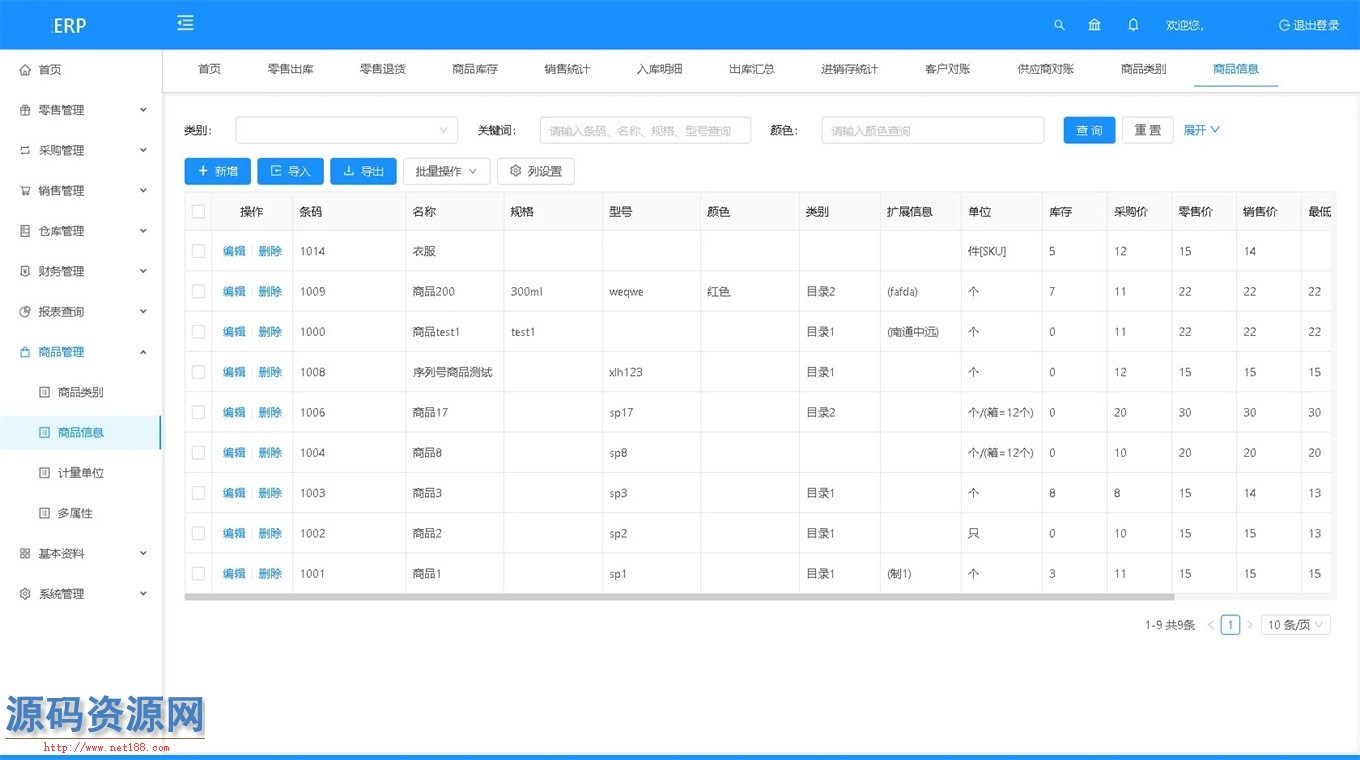The height and width of the screenshot is (760, 1360).
Task: Tick the select-all checkbox in table header
Action: tap(198, 211)
